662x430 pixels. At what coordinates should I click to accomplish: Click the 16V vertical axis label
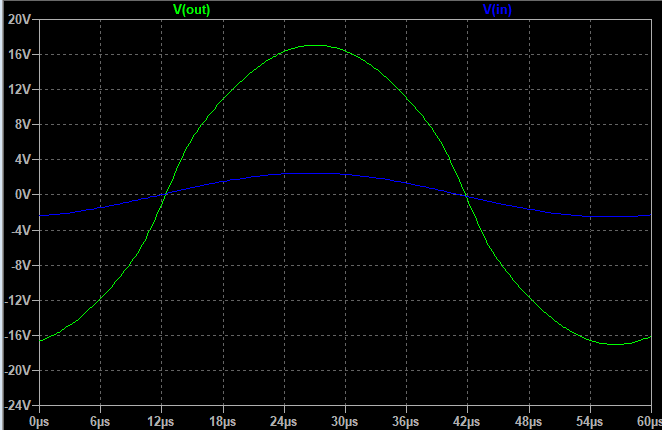(x=19, y=54)
